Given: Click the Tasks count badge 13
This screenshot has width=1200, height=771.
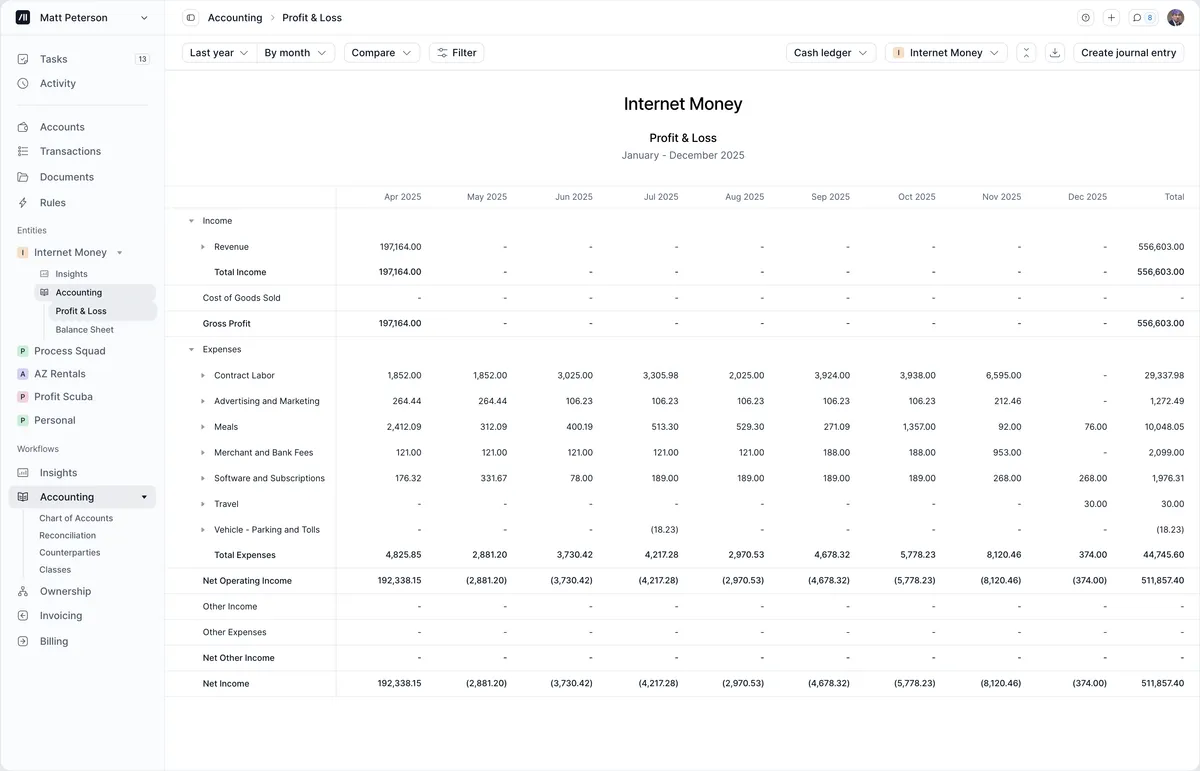Looking at the screenshot, I should (142, 59).
